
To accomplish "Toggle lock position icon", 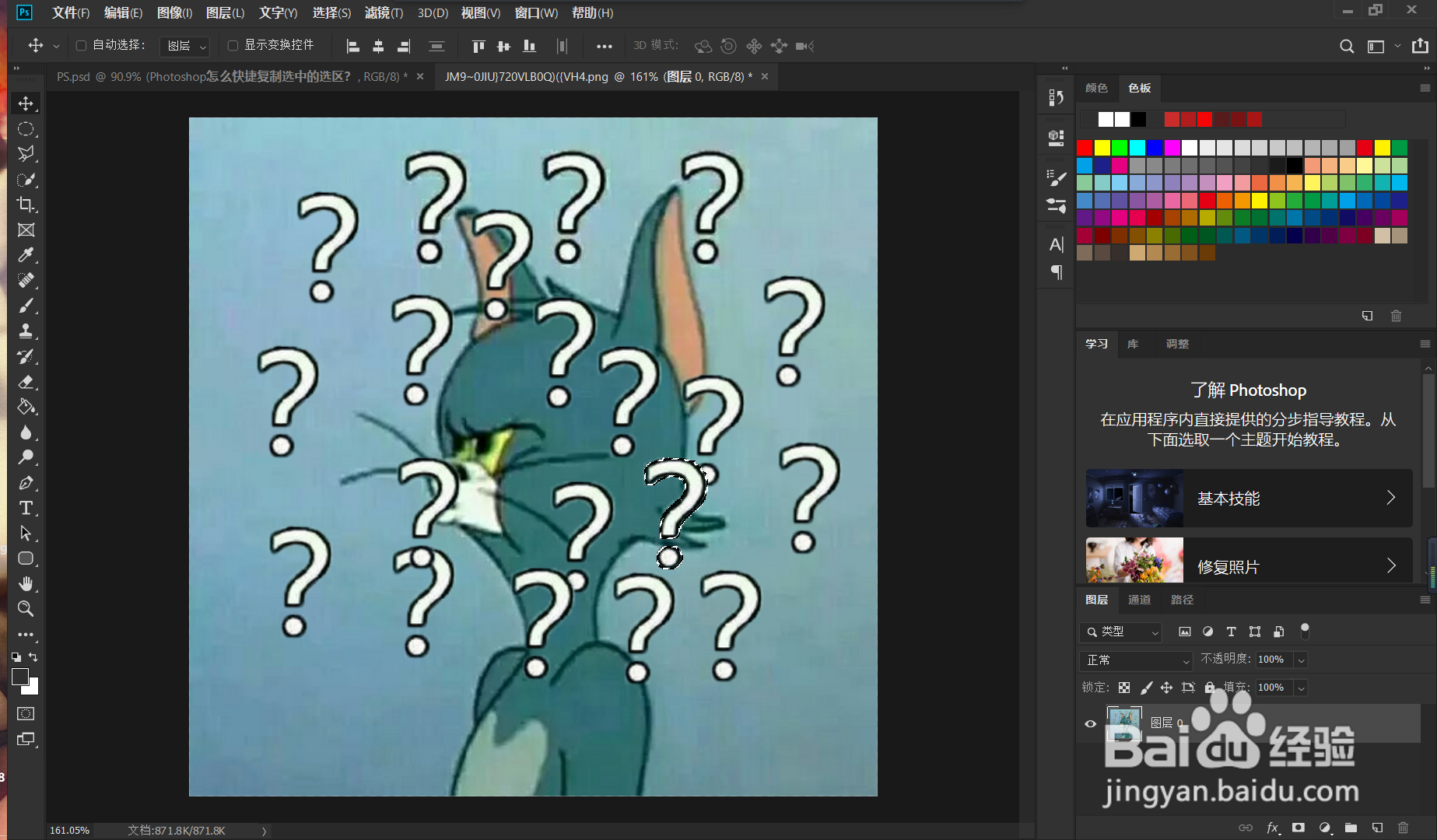I will [1166, 688].
